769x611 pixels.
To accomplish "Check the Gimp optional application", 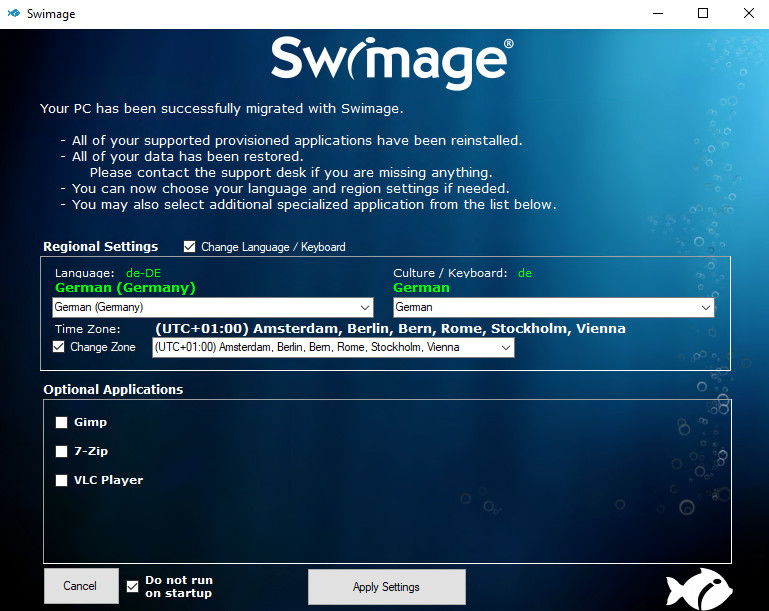I will point(61,422).
